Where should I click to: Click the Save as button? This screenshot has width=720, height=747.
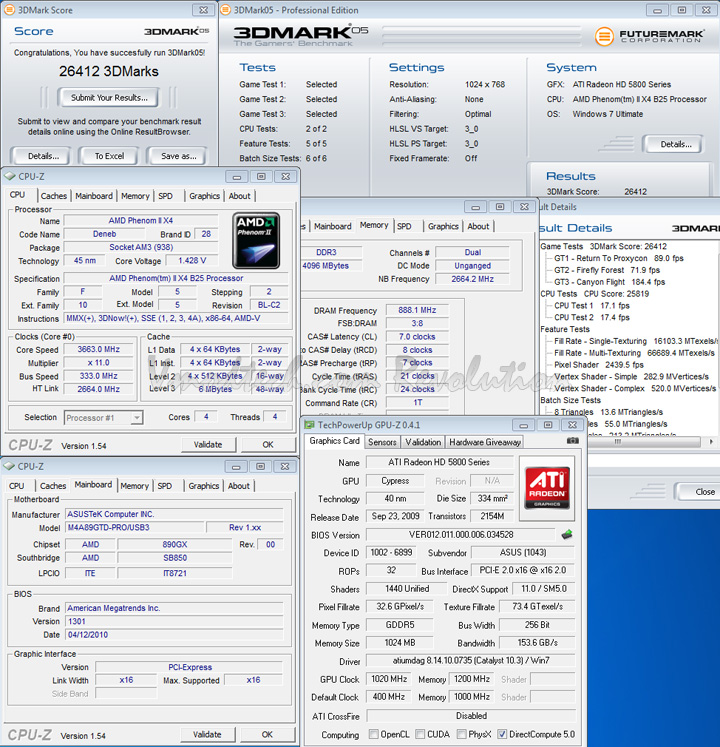pyautogui.click(x=178, y=156)
